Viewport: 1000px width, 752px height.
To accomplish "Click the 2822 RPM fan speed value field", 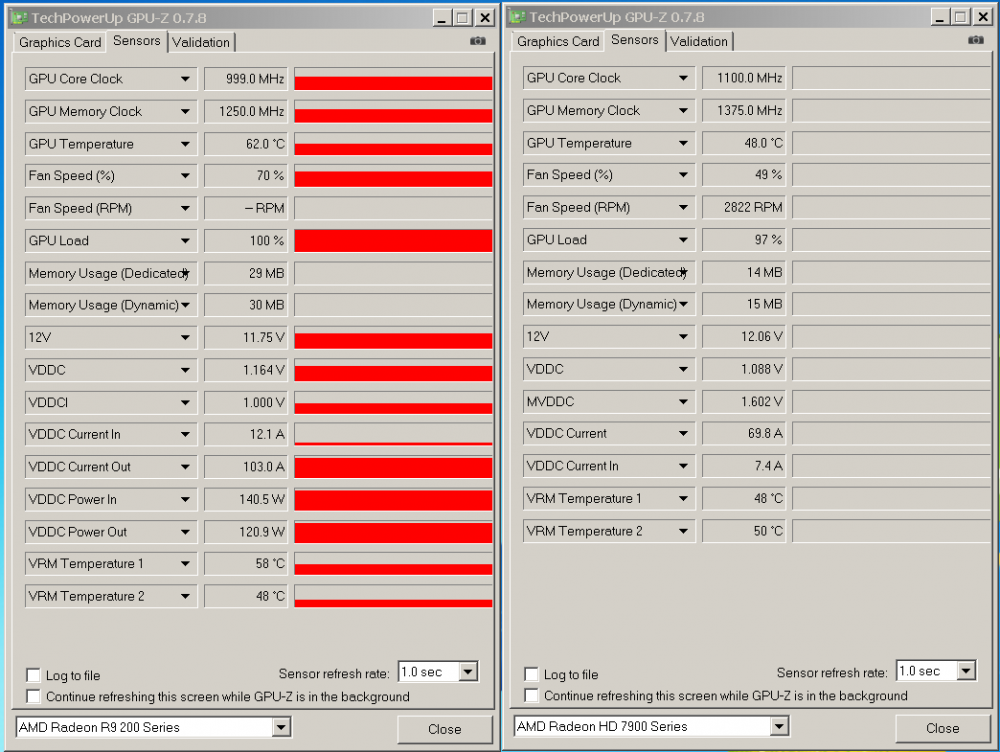I will (x=744, y=207).
